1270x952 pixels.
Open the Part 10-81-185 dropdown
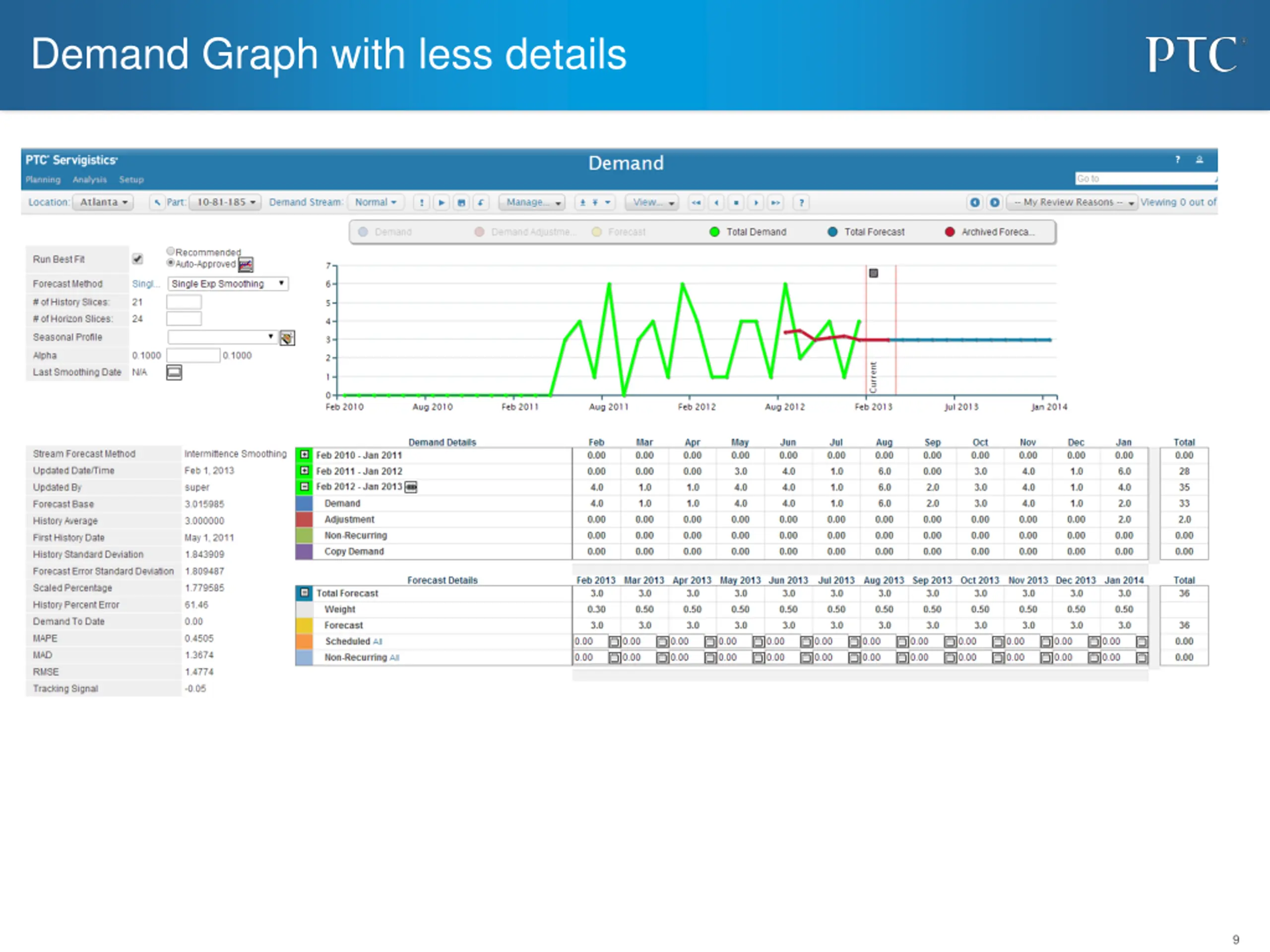point(225,203)
